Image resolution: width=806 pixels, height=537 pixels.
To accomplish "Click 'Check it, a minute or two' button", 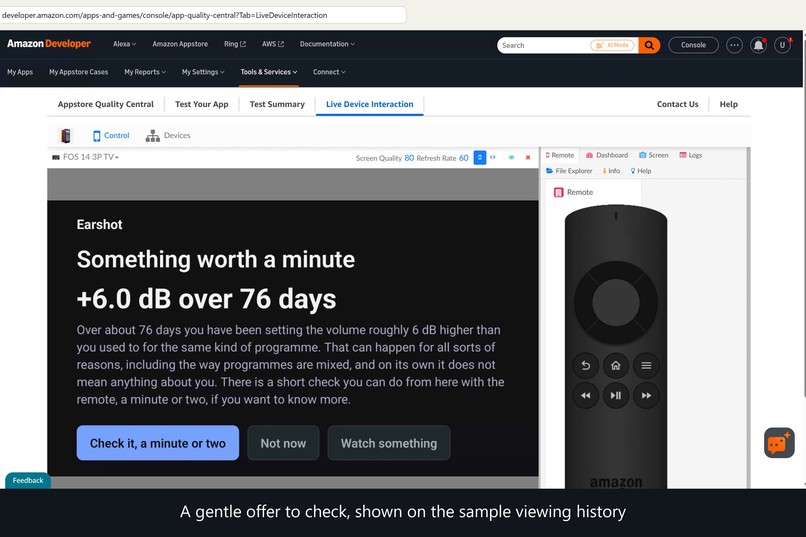I will [158, 443].
